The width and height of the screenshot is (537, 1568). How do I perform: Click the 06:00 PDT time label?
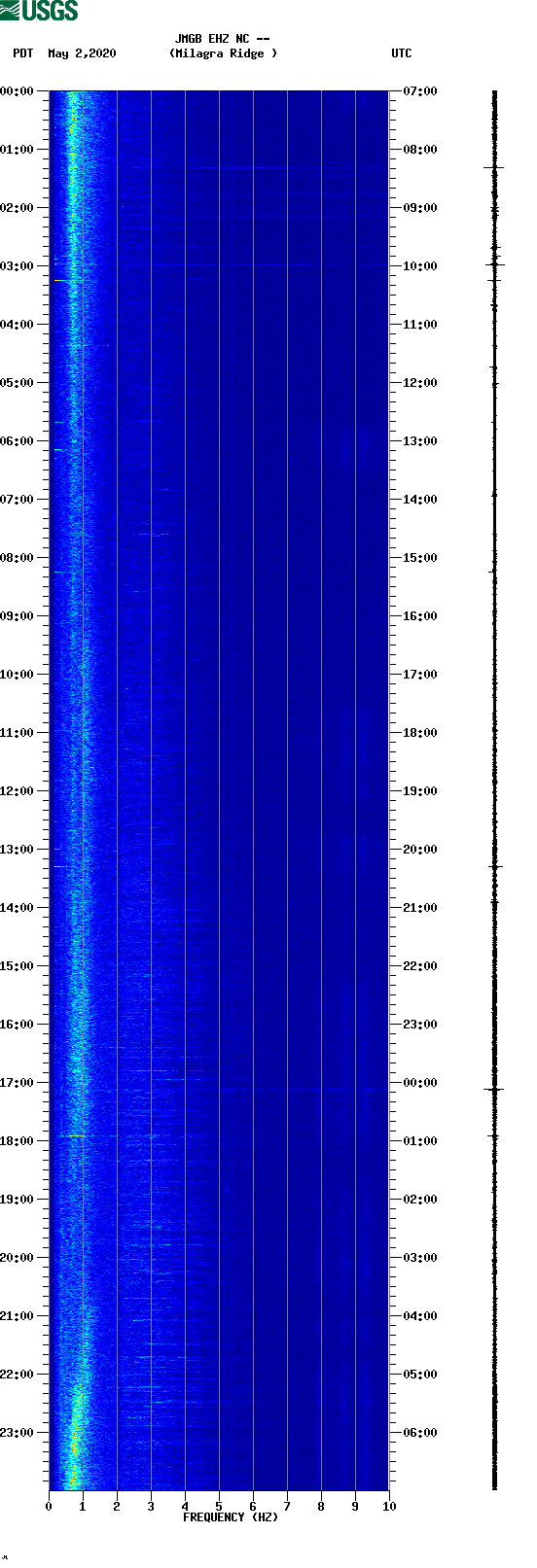(17, 441)
